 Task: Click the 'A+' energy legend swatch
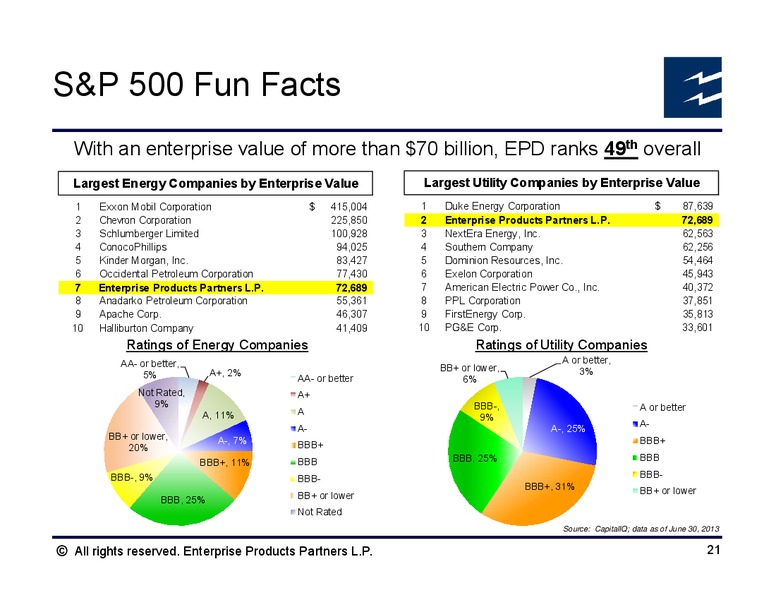pos(292,395)
